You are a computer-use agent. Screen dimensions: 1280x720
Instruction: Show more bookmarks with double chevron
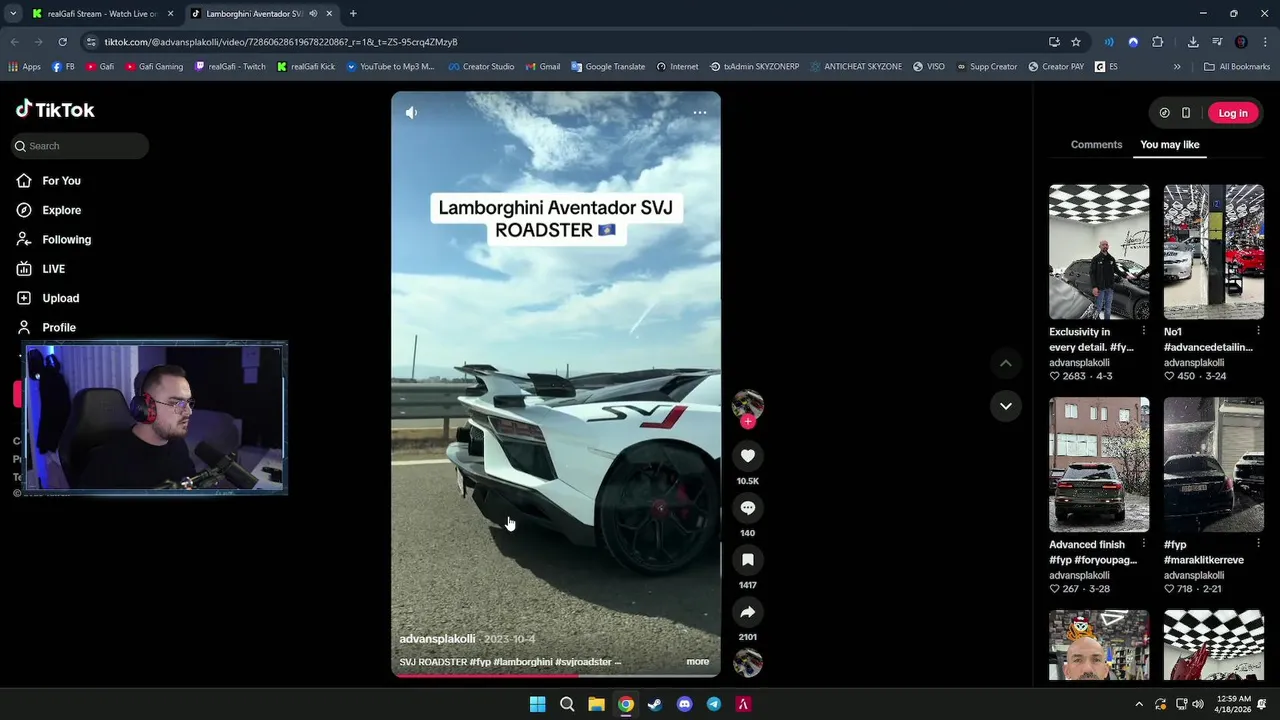1177,67
